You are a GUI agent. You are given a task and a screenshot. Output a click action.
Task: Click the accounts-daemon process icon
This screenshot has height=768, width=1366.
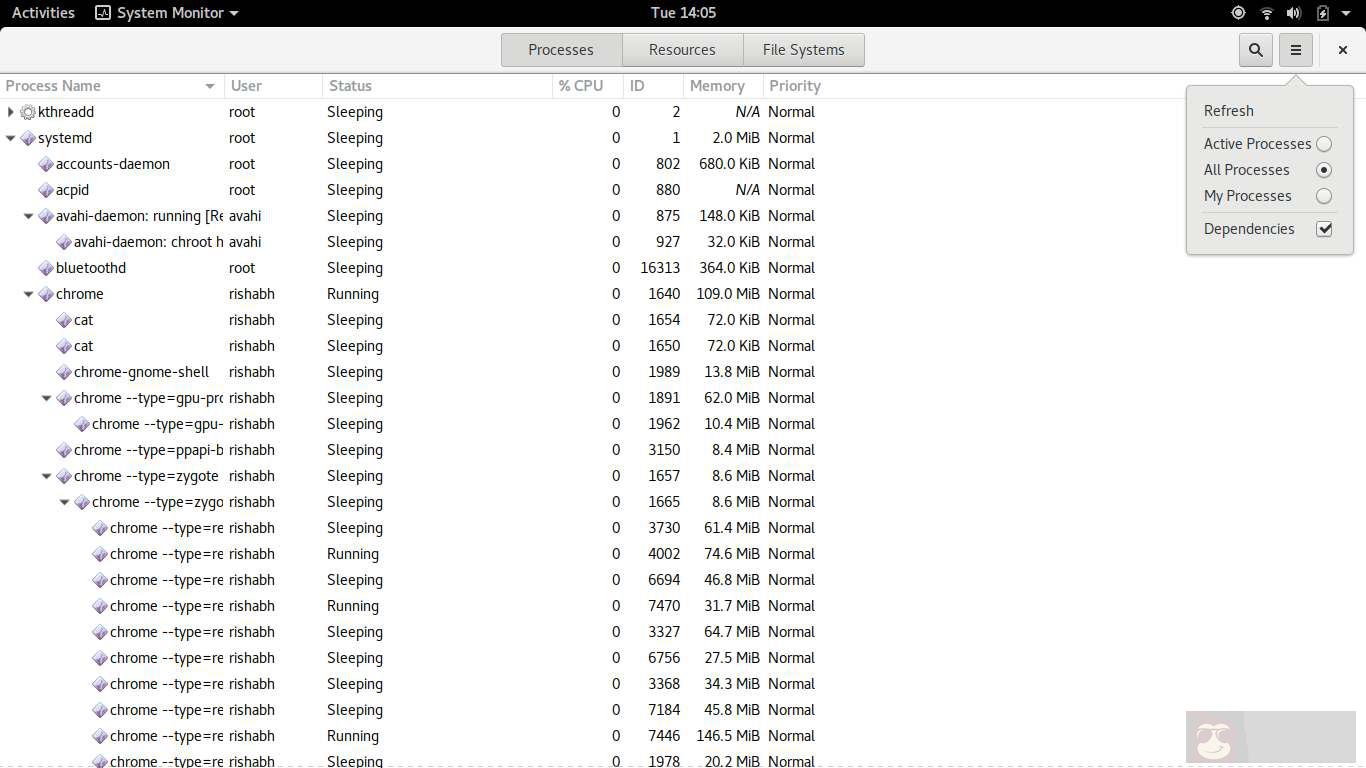coord(45,164)
